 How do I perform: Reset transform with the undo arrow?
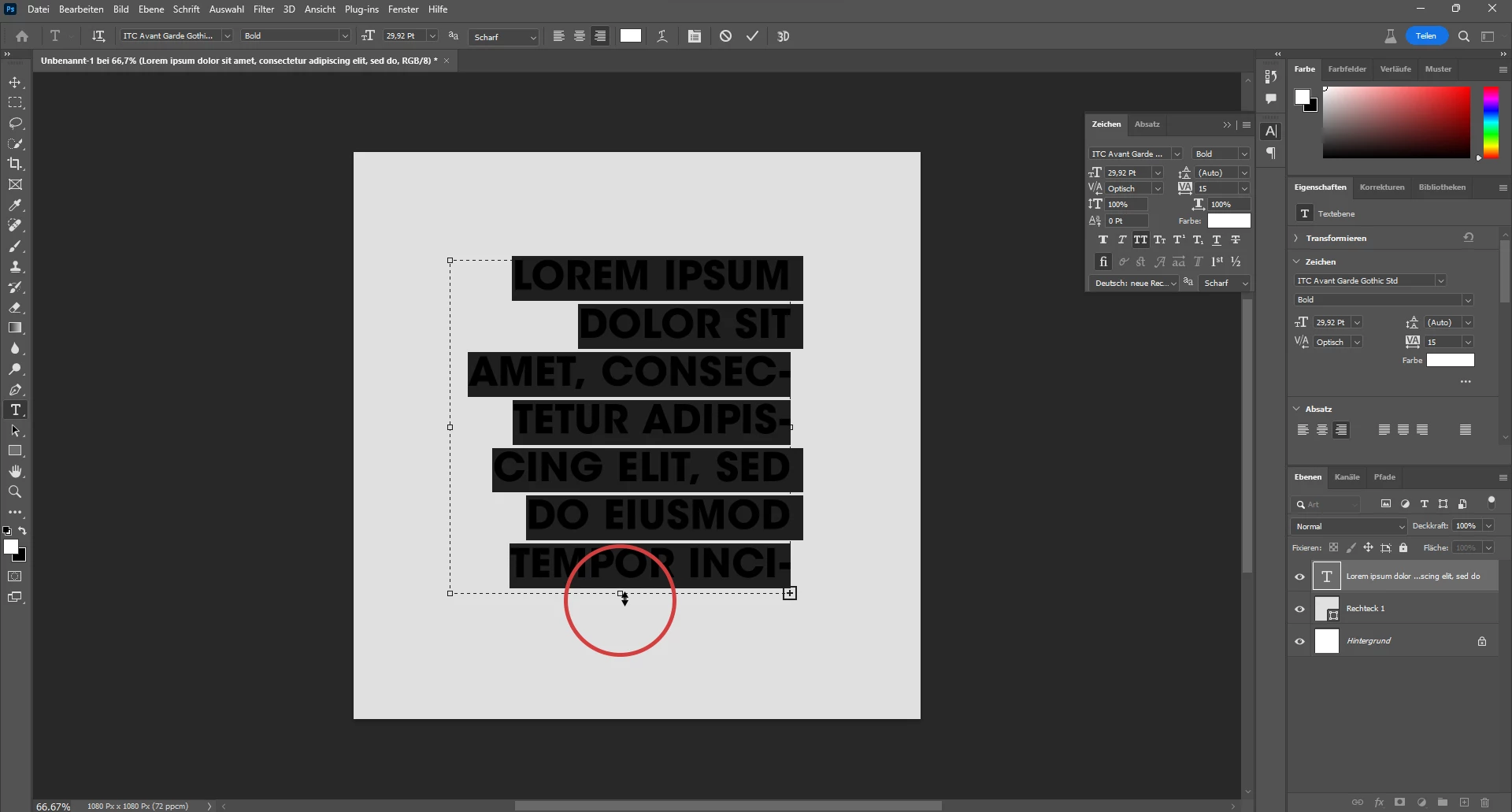1469,237
